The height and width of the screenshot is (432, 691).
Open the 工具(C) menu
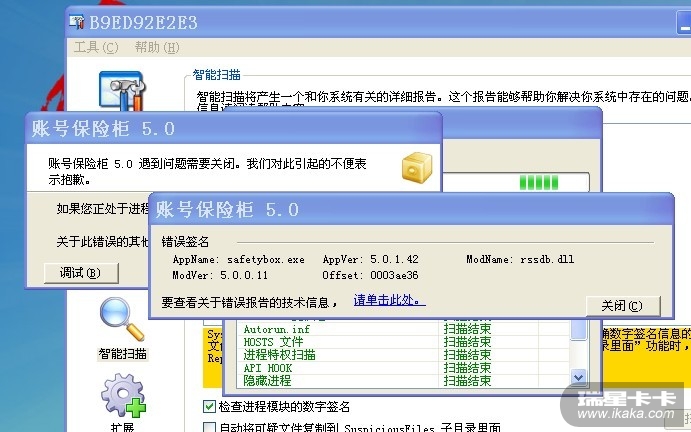coord(96,47)
